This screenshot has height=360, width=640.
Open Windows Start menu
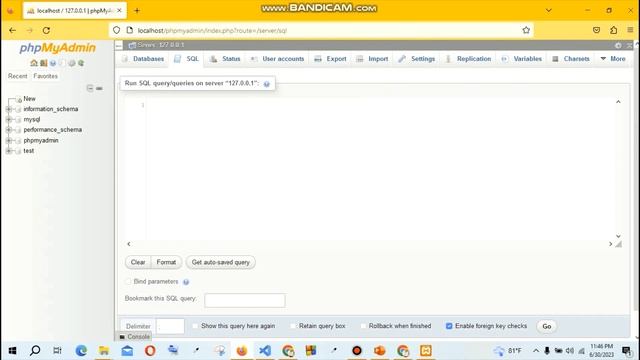click(x=12, y=350)
